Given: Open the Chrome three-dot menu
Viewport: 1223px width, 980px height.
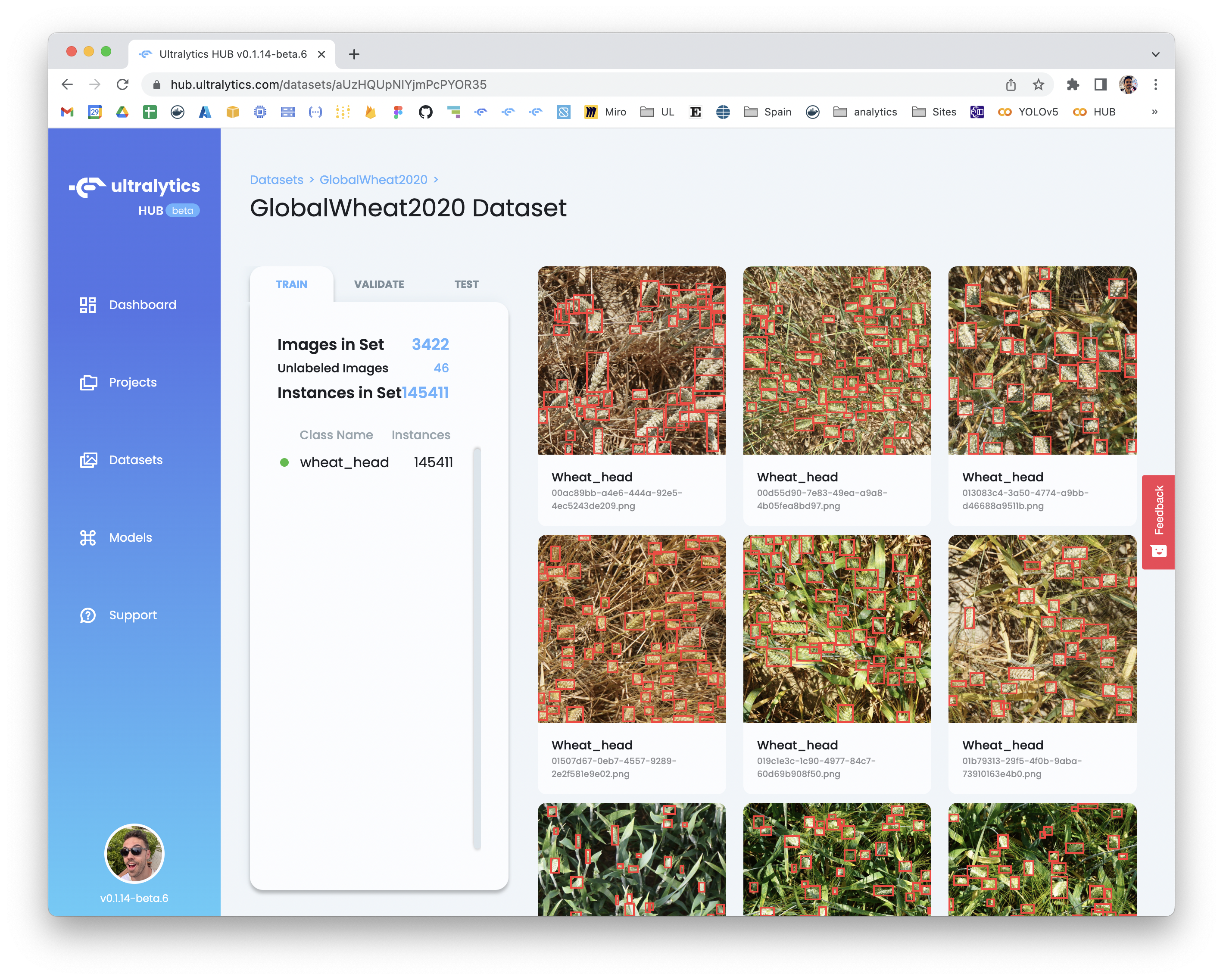Looking at the screenshot, I should click(1155, 84).
